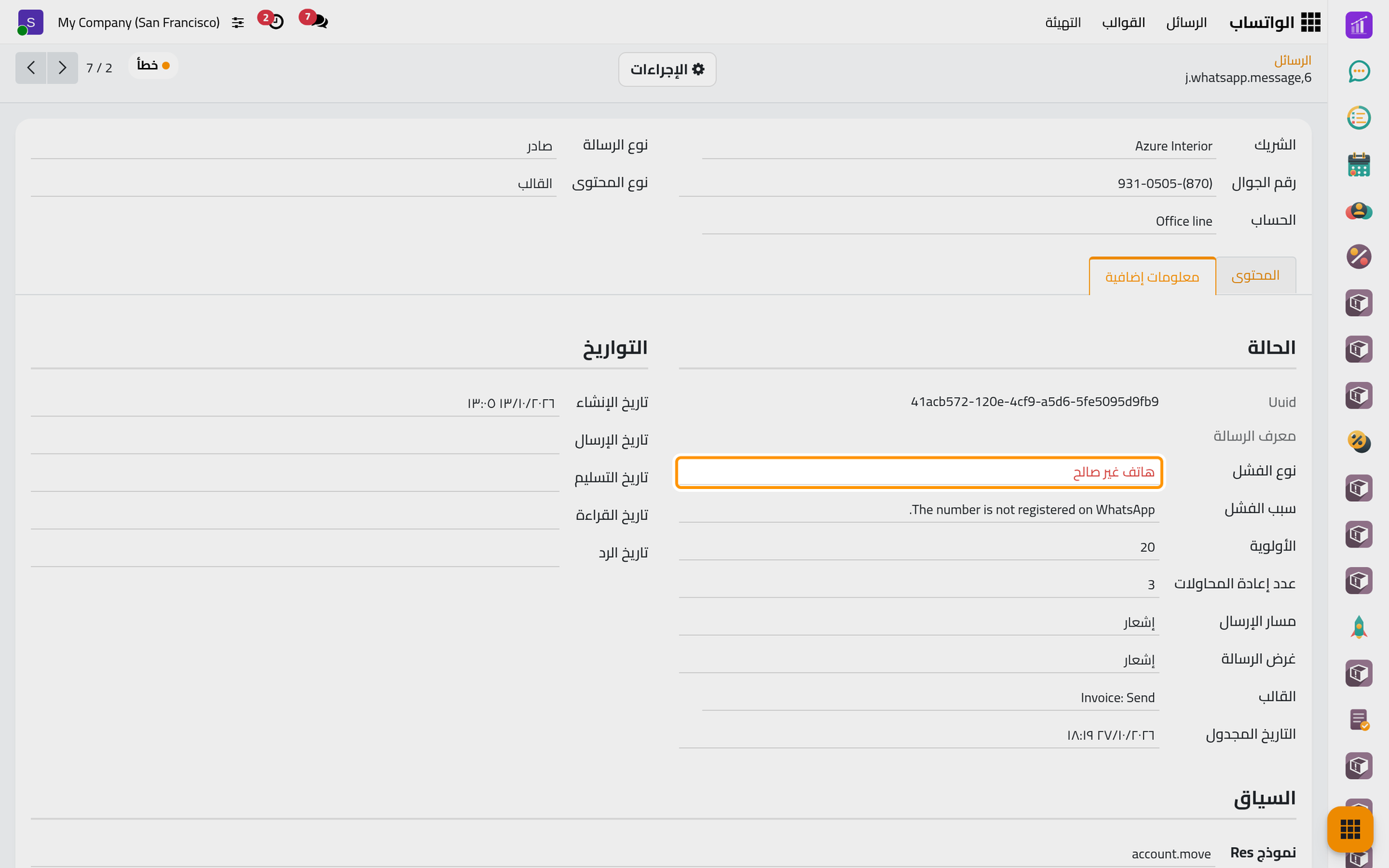This screenshot has height=868, width=1389.
Task: Open the مسار الإرسال send route field
Action: [x=919, y=622]
